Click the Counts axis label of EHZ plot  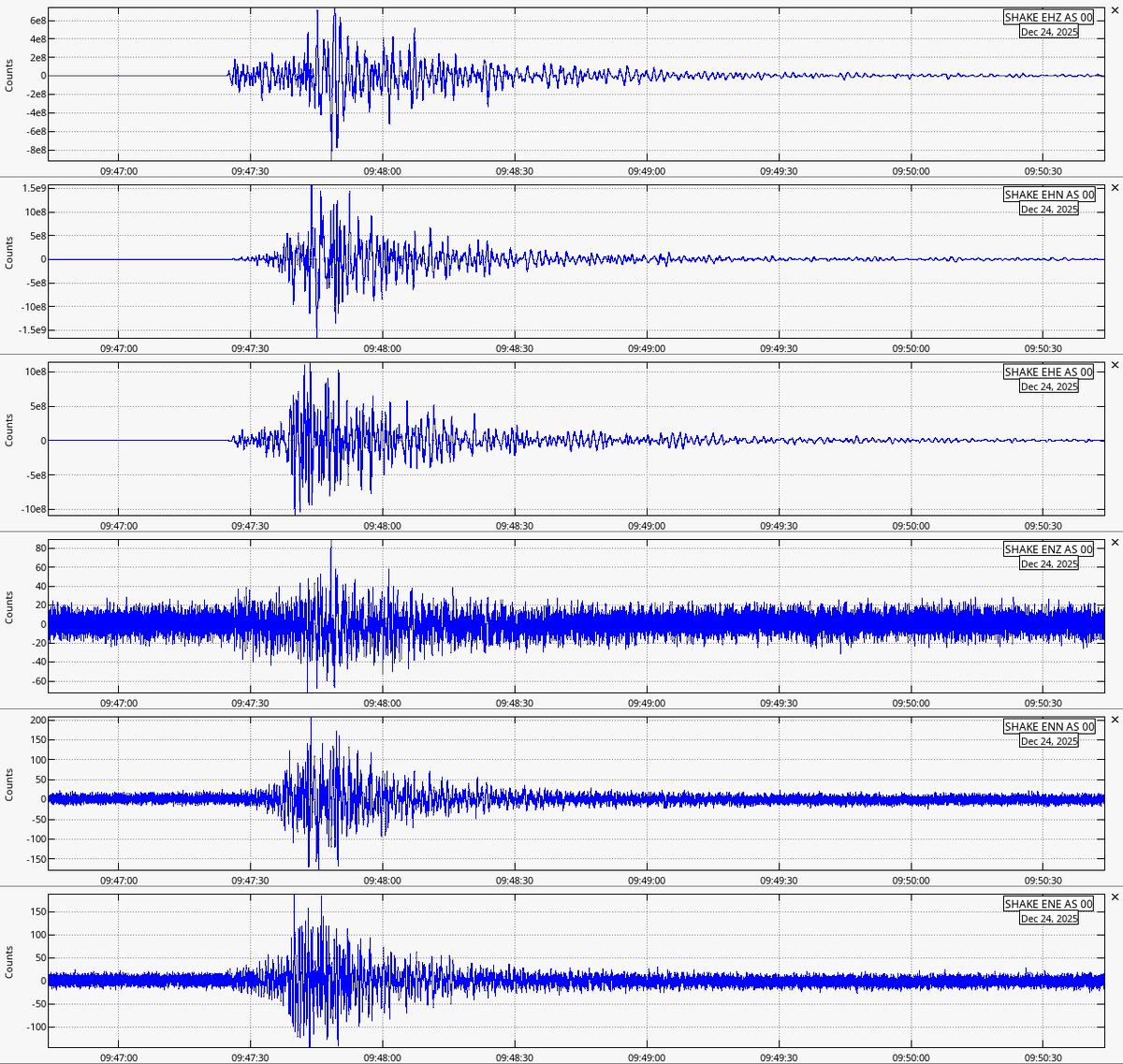[x=9, y=76]
